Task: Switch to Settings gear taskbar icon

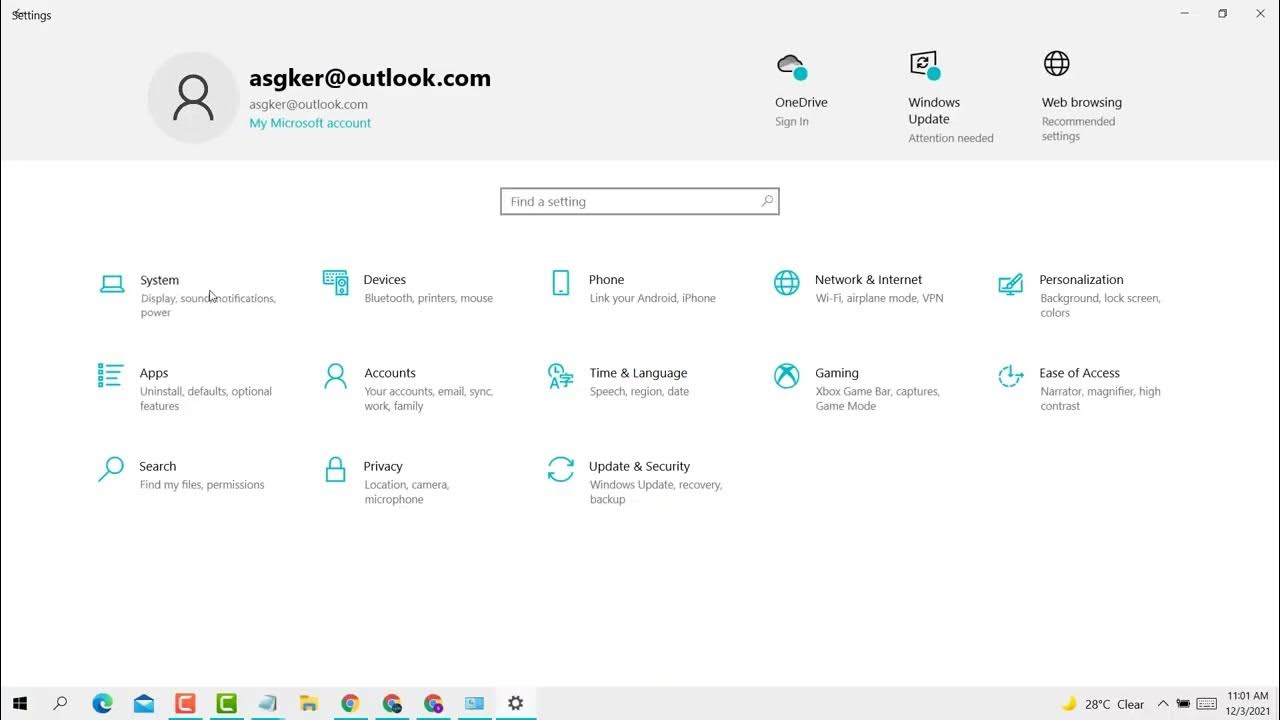Action: 515,704
